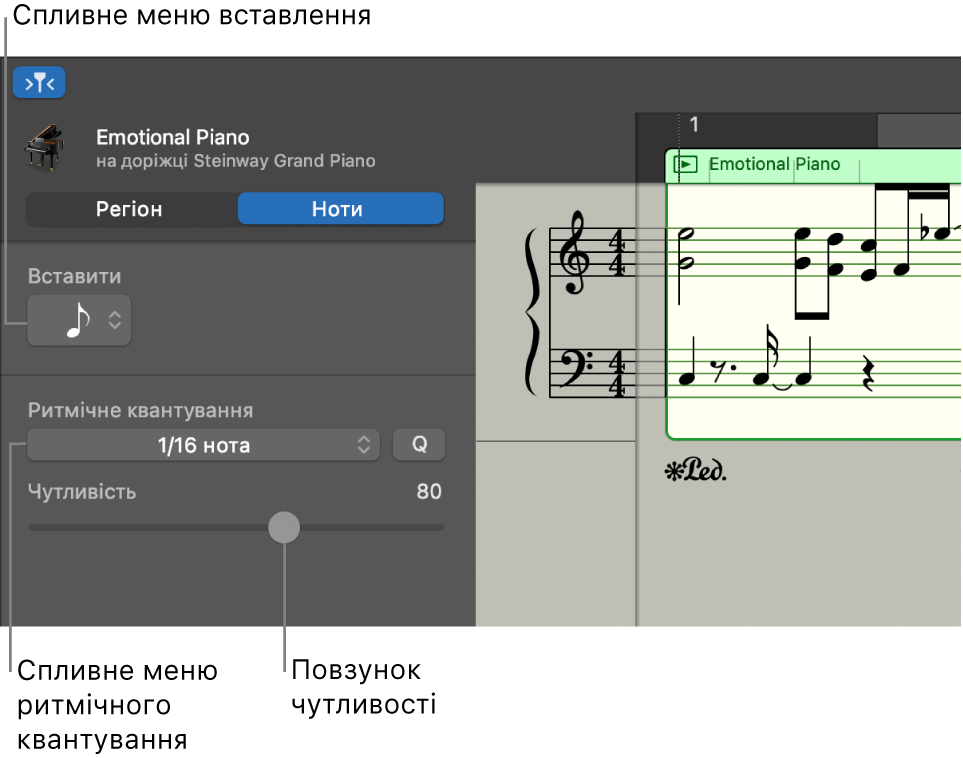Screen dimensions: 963x758
Task: Click the loop icon in the region header
Action: (685, 165)
